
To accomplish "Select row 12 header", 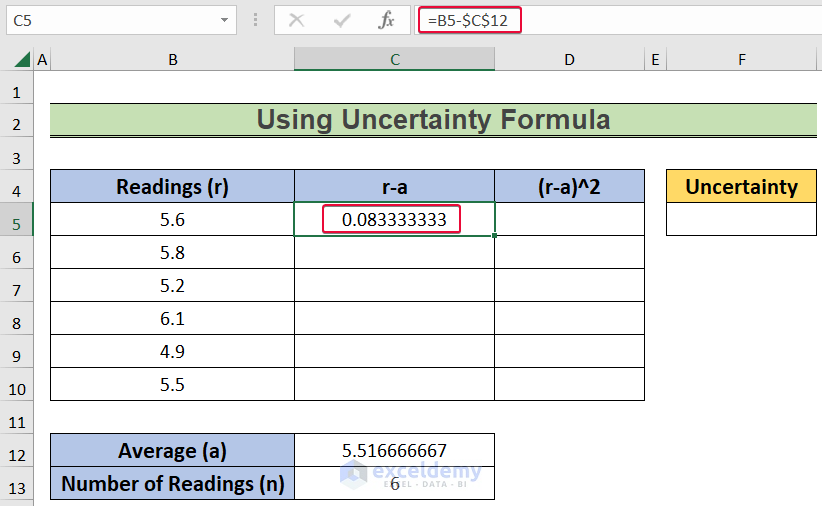I will (16, 450).
